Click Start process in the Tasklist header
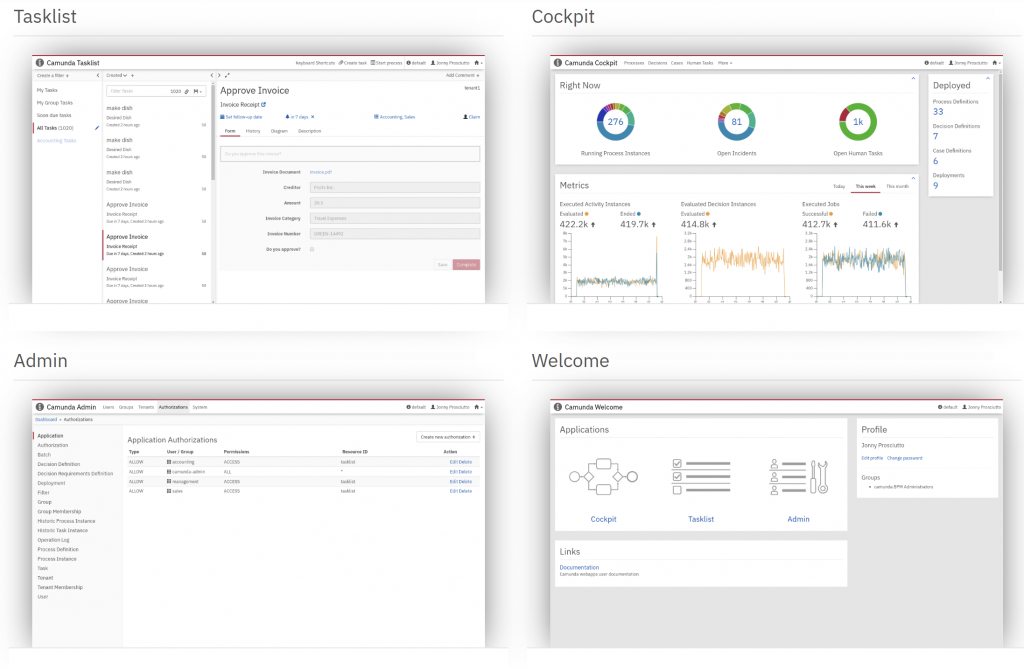This screenshot has height=667, width=1024. (387, 63)
